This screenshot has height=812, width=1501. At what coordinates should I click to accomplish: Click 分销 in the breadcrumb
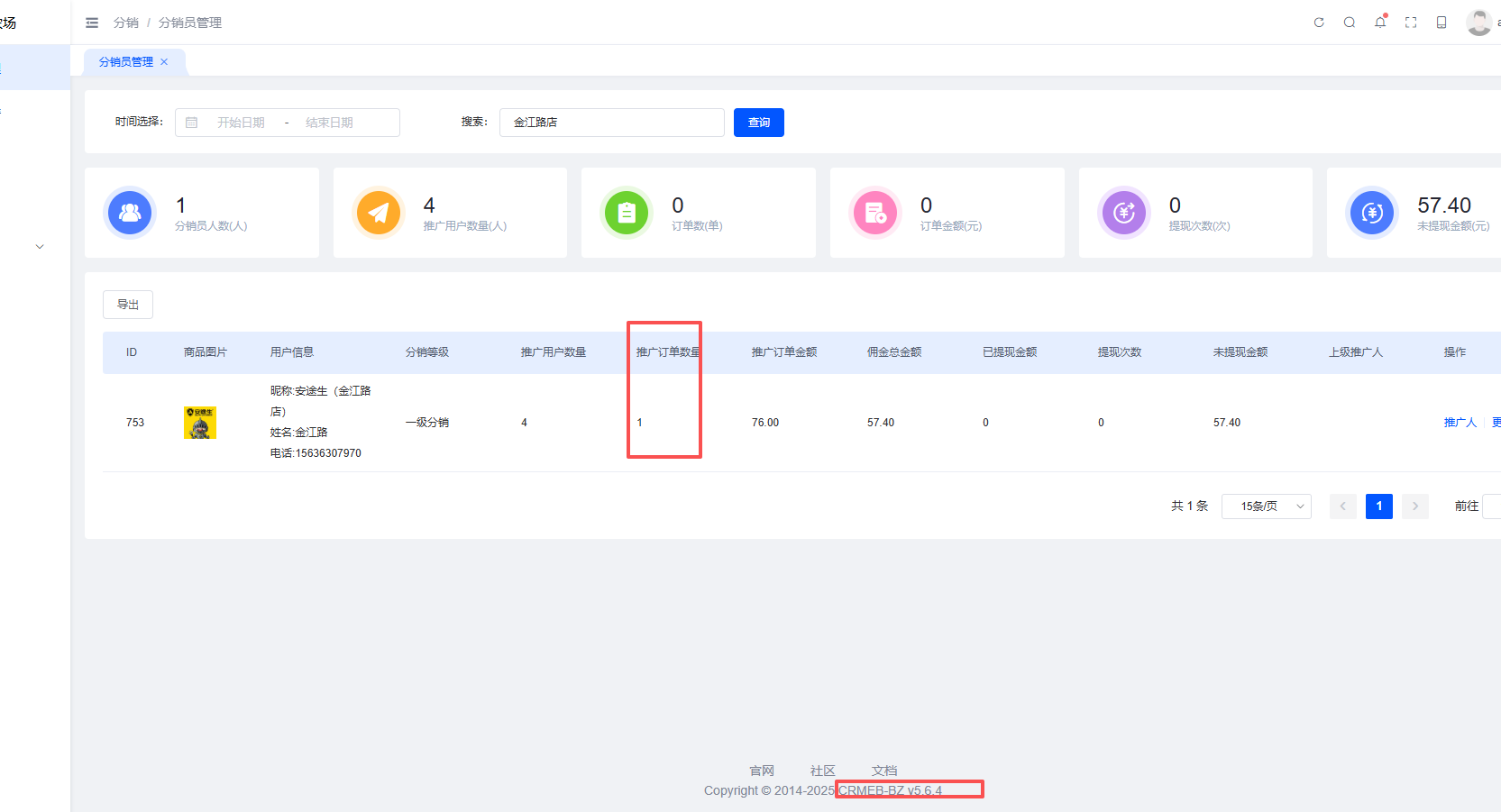pos(126,23)
